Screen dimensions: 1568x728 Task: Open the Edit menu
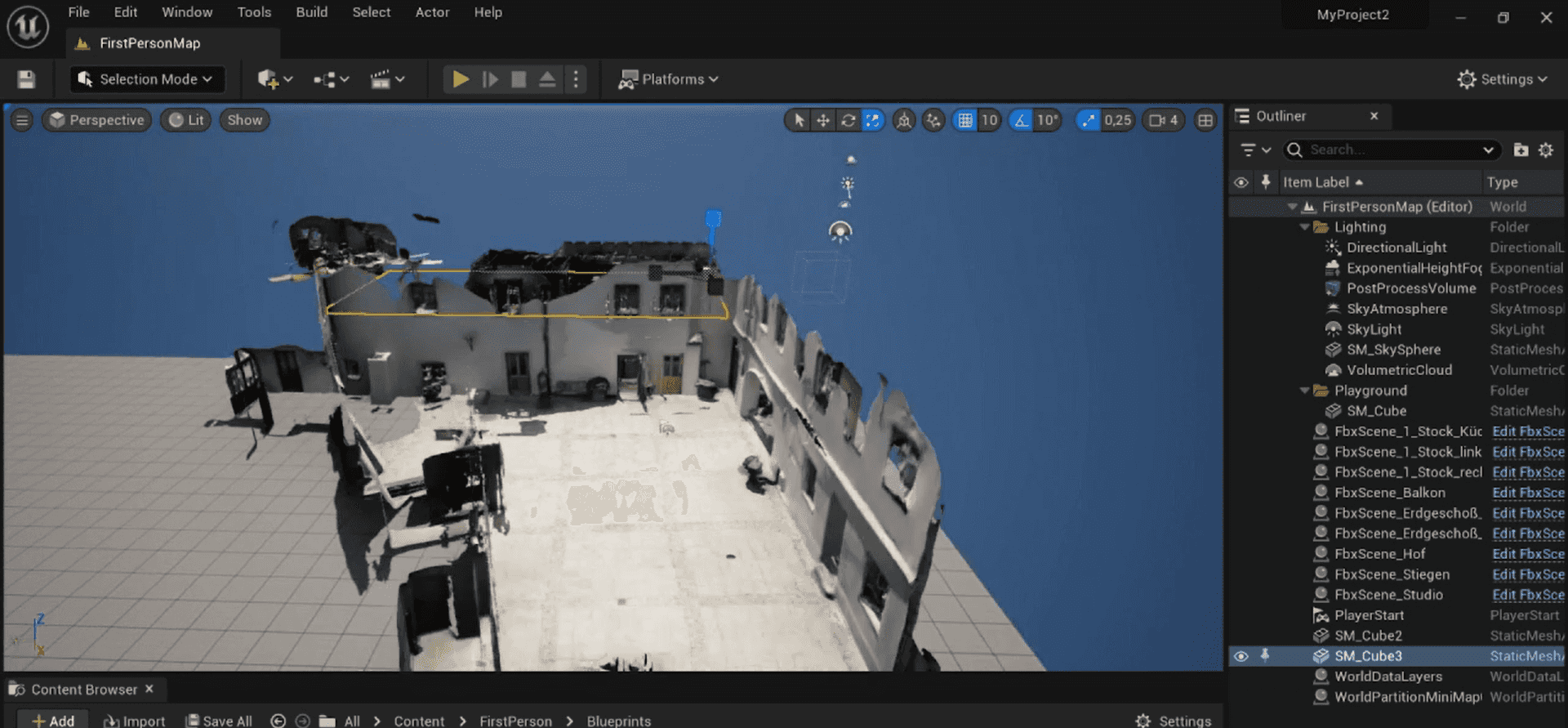126,12
